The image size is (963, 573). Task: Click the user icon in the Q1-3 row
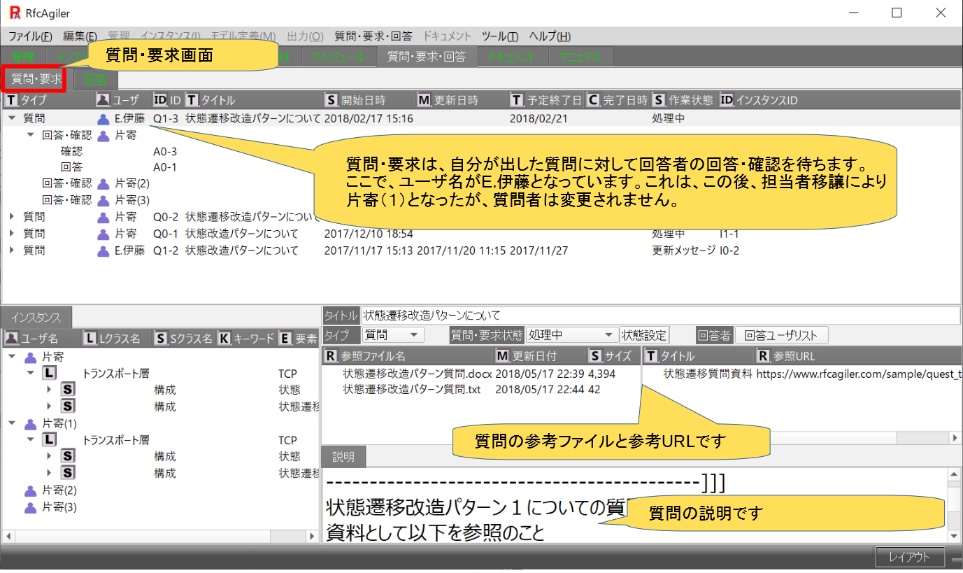point(103,119)
